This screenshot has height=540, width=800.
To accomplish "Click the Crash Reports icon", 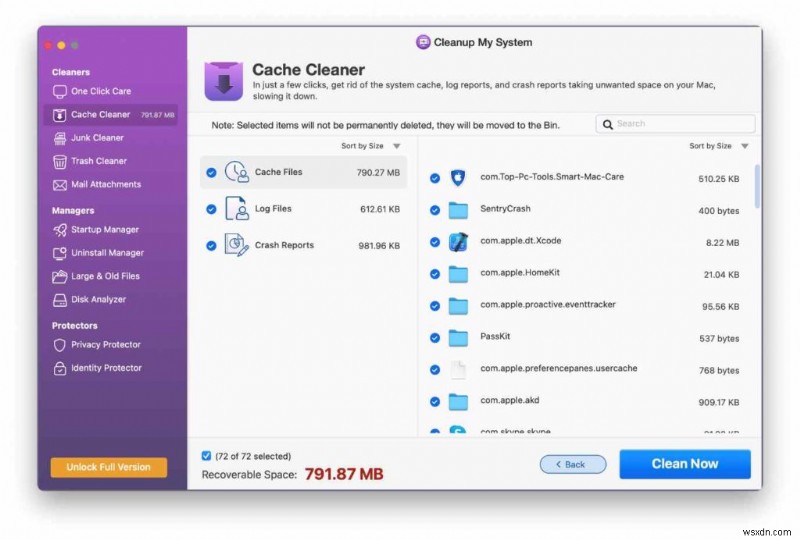I will [237, 245].
